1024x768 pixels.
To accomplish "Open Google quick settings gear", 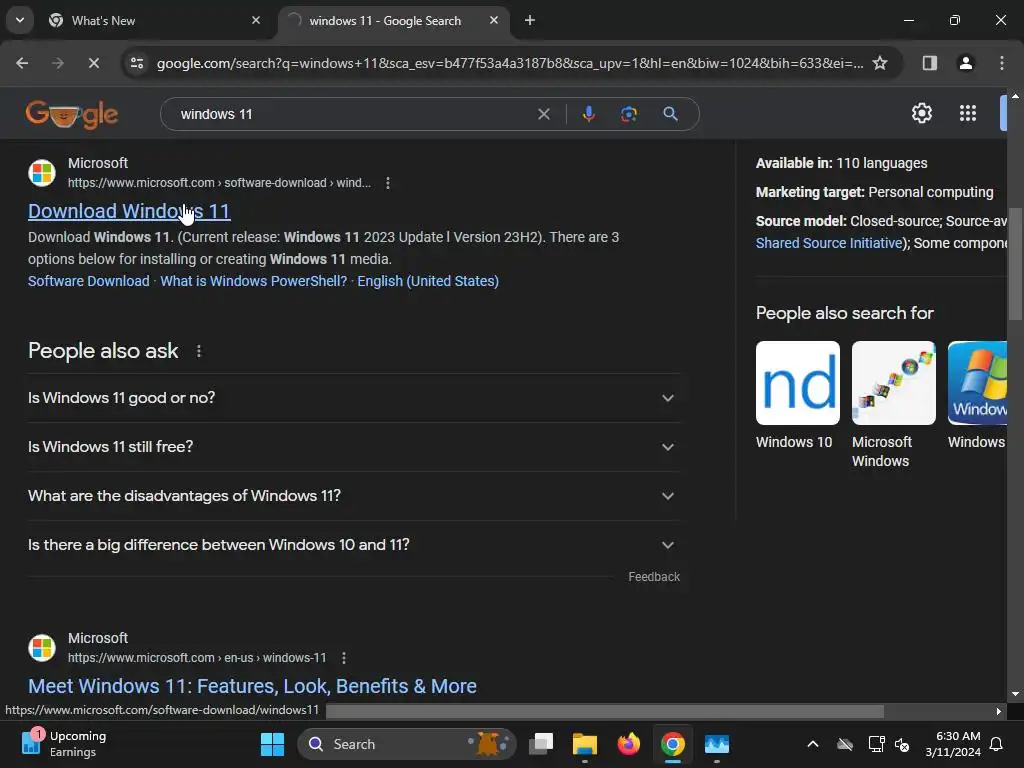I will click(x=921, y=113).
